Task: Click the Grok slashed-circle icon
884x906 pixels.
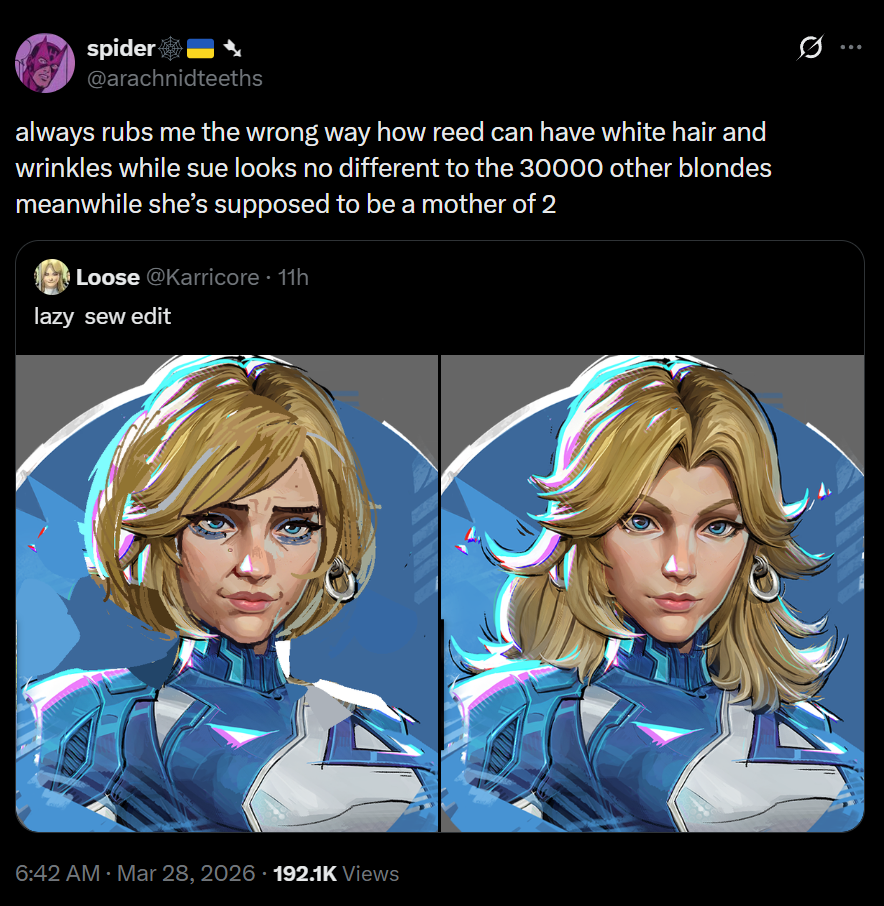Action: tap(810, 48)
